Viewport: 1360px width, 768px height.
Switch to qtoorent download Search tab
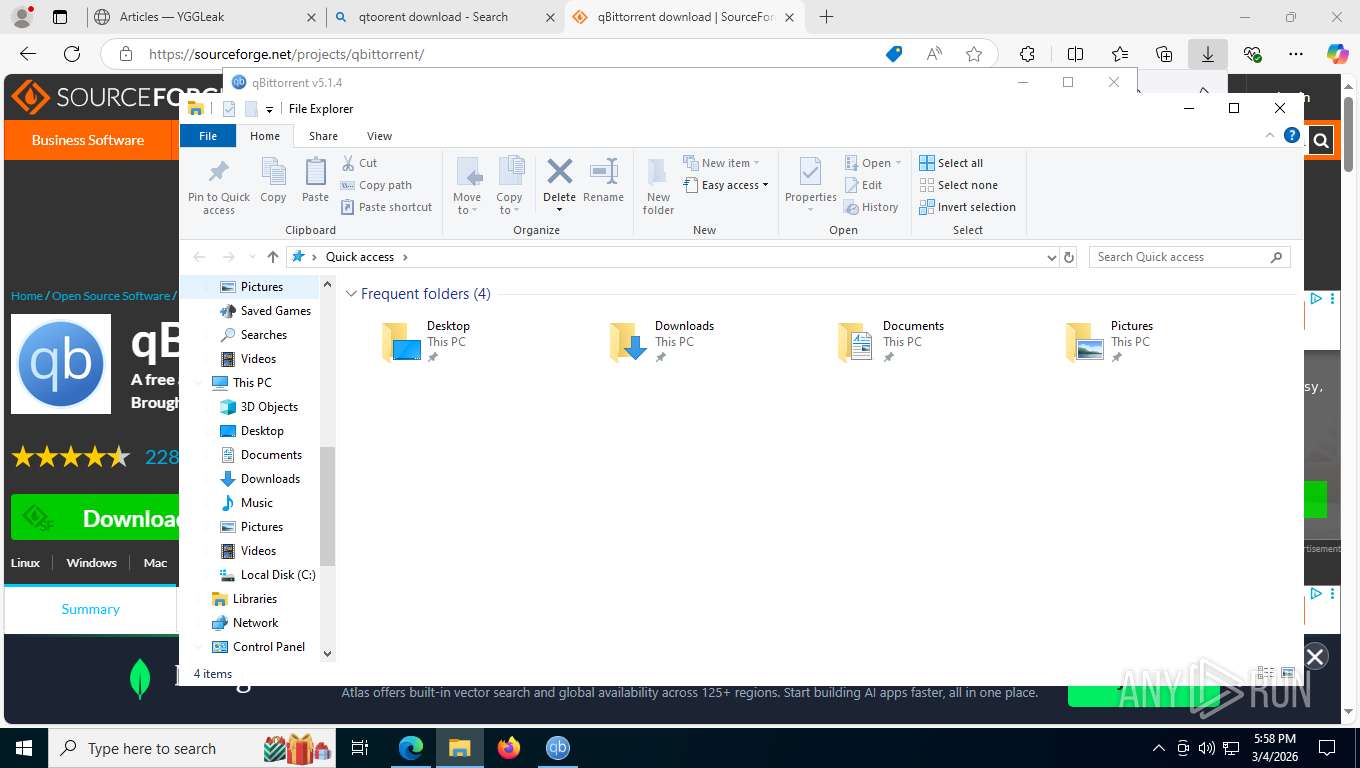445,17
